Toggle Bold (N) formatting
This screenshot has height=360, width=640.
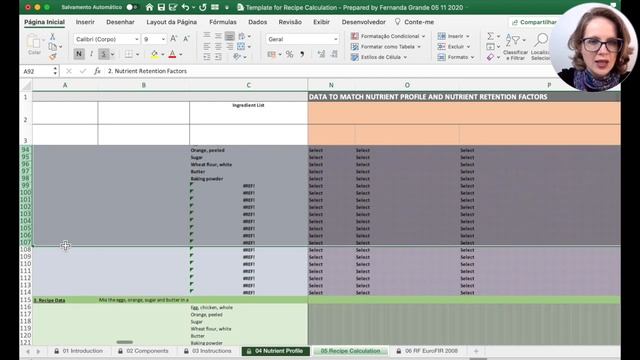(x=79, y=54)
